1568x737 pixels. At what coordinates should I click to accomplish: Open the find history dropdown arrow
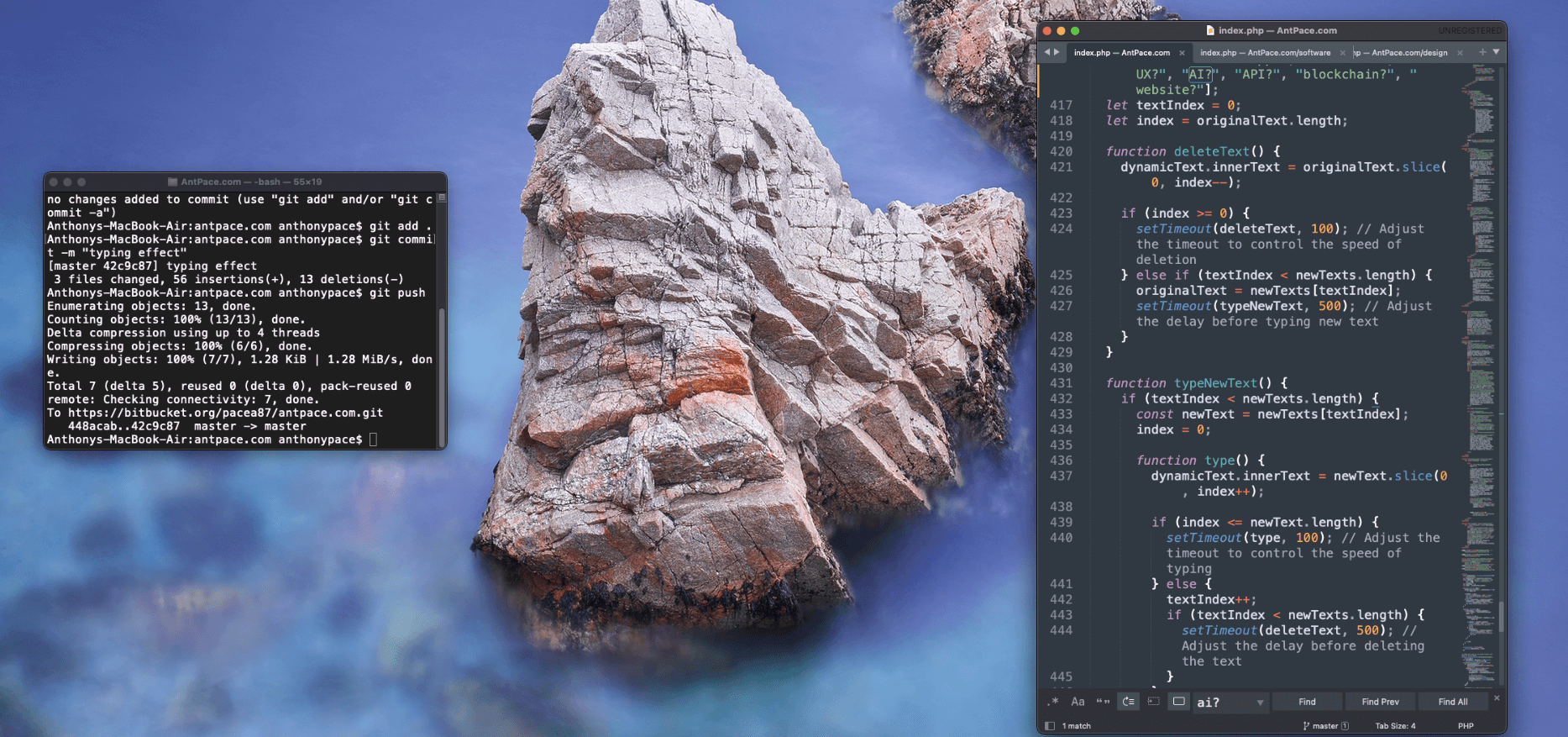1260,703
